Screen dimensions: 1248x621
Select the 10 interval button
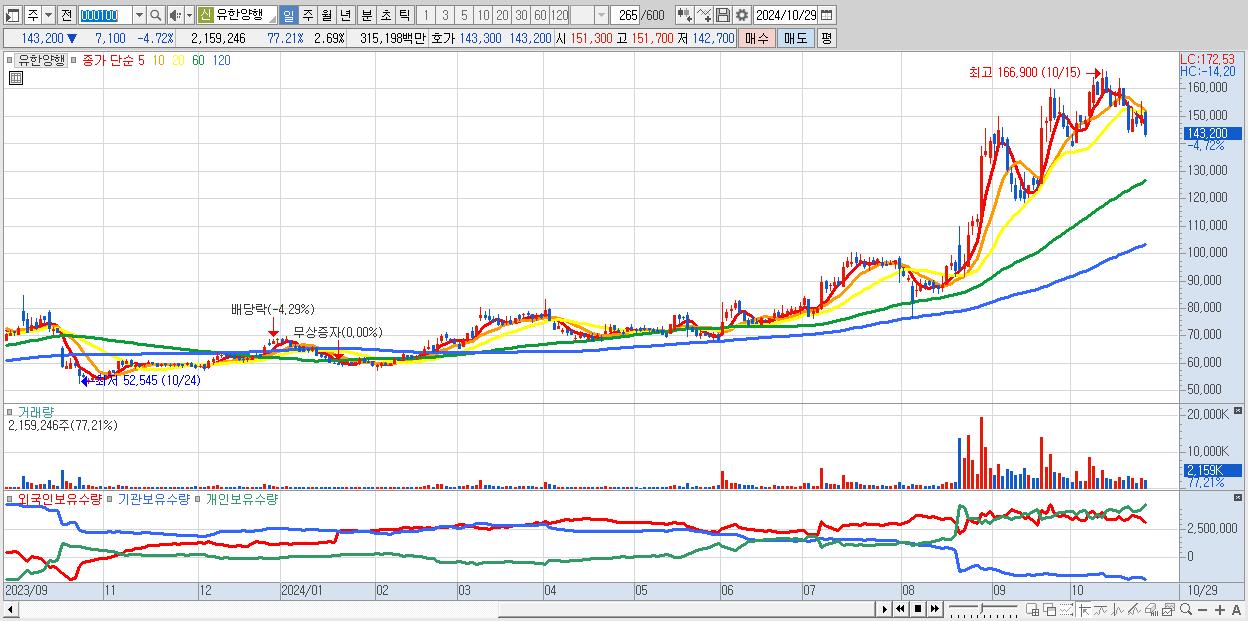click(x=483, y=16)
